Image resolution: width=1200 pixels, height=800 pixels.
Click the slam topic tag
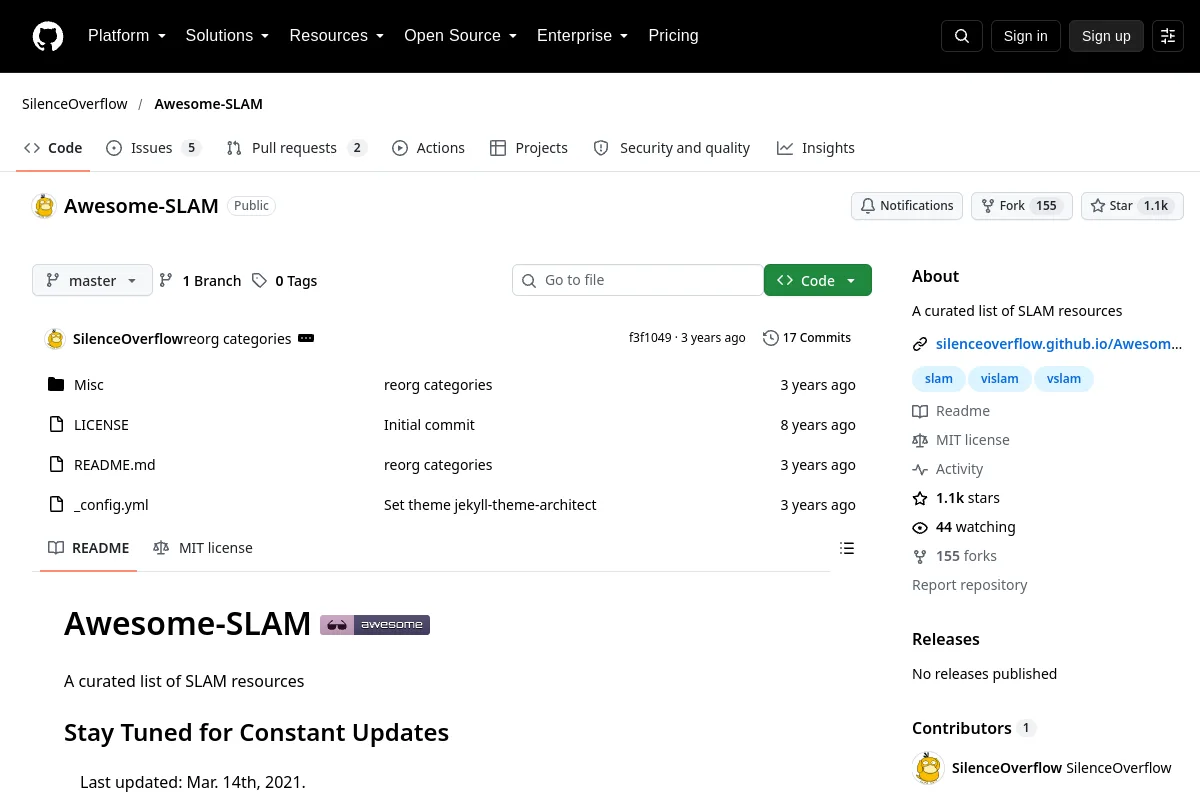coord(939,379)
